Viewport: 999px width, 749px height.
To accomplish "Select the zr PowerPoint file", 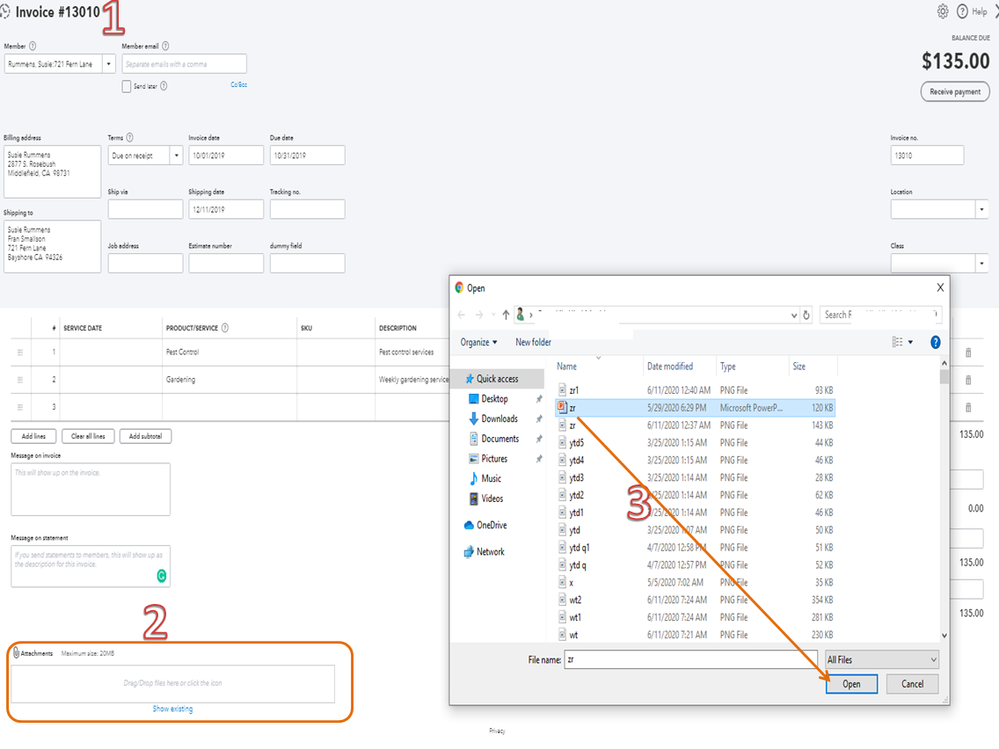I will click(695, 408).
